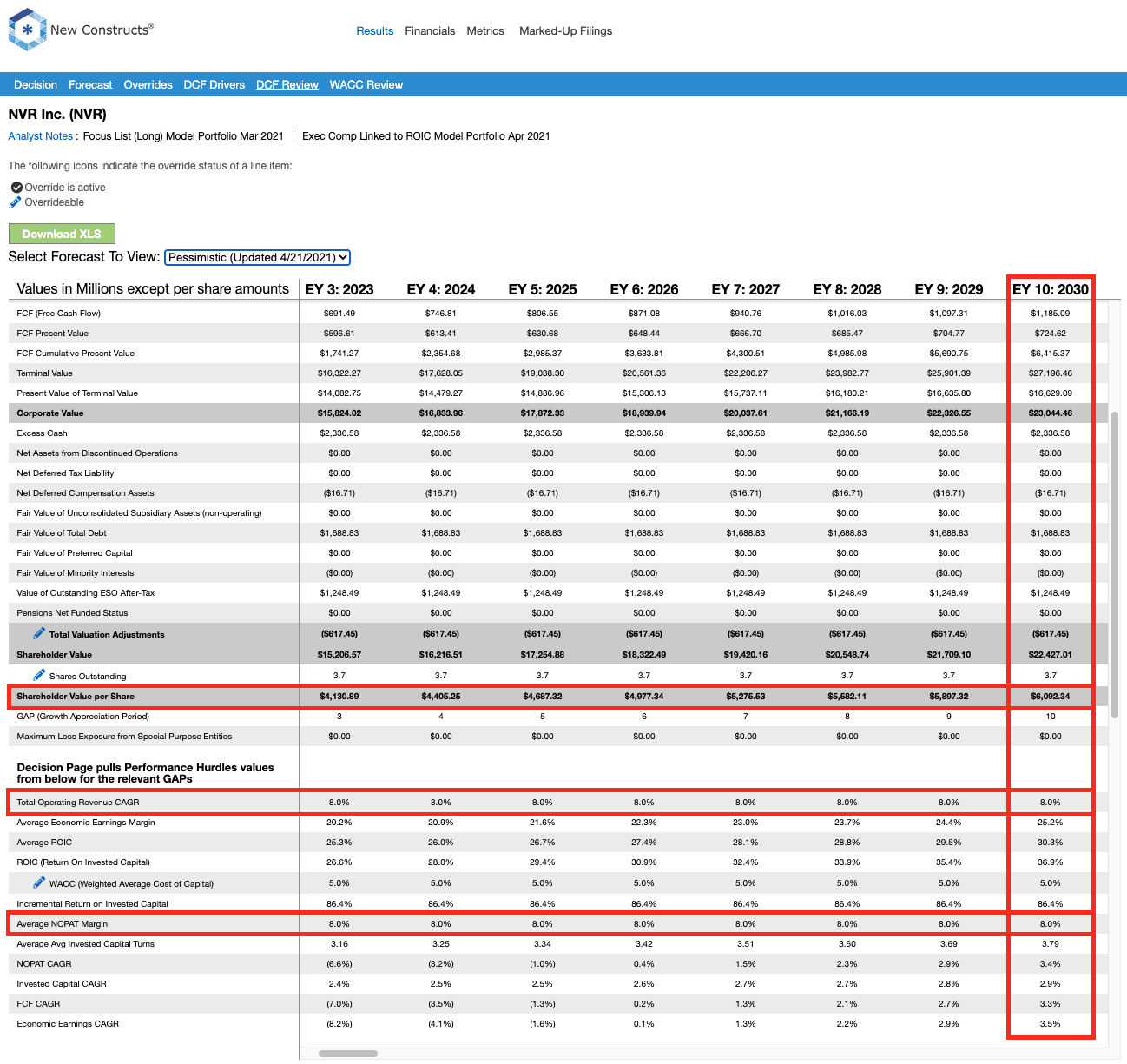Click the $27,196.46 terminal value cell

(1050, 373)
